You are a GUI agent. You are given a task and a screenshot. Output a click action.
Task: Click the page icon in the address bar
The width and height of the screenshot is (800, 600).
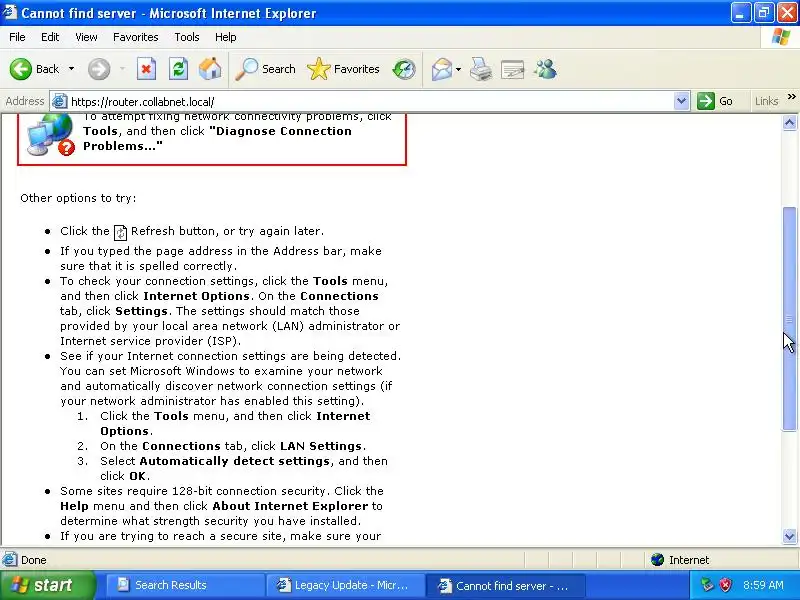[x=60, y=101]
